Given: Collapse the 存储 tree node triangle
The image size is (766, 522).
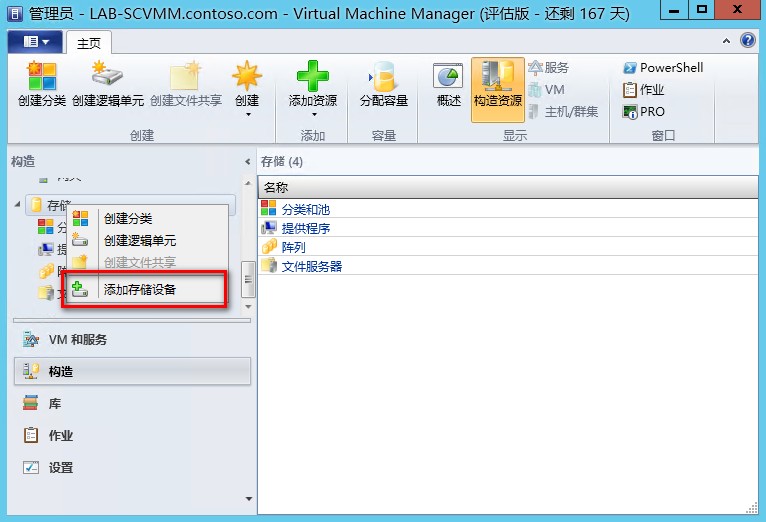Looking at the screenshot, I should [18, 204].
